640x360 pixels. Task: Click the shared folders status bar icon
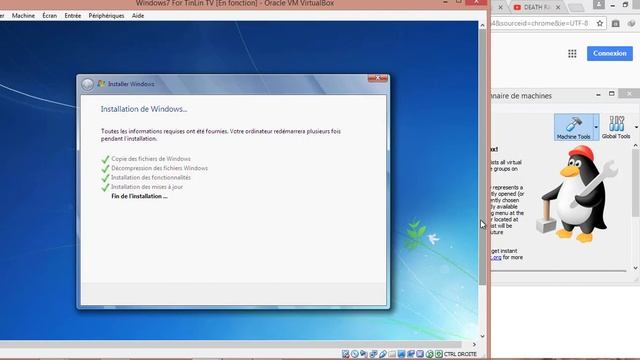click(x=392, y=354)
